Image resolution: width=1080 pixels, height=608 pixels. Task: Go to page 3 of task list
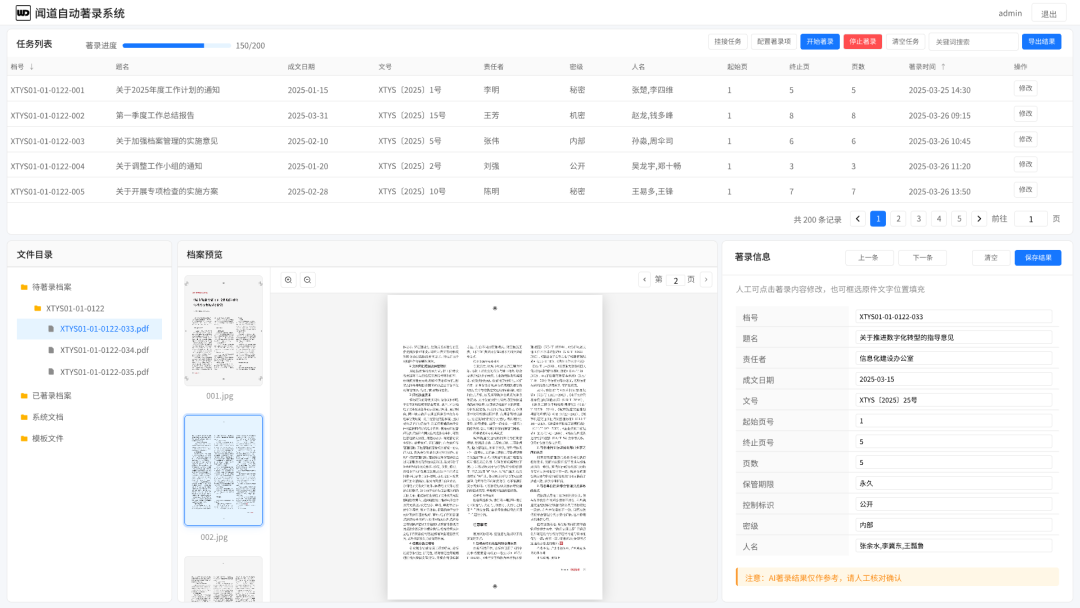918,219
